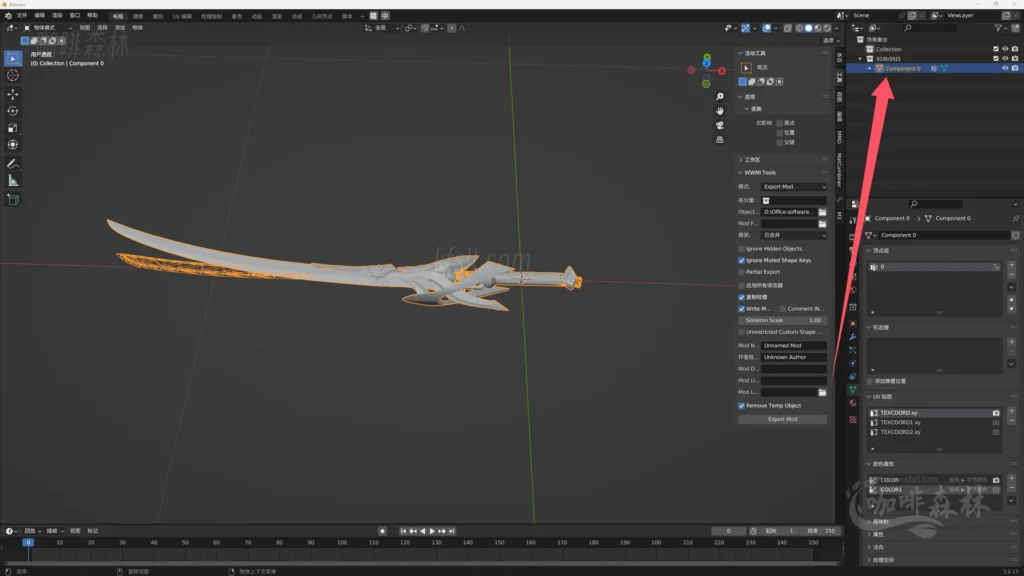
Task: Uncheck Remove Temp Object
Action: pyautogui.click(x=741, y=406)
